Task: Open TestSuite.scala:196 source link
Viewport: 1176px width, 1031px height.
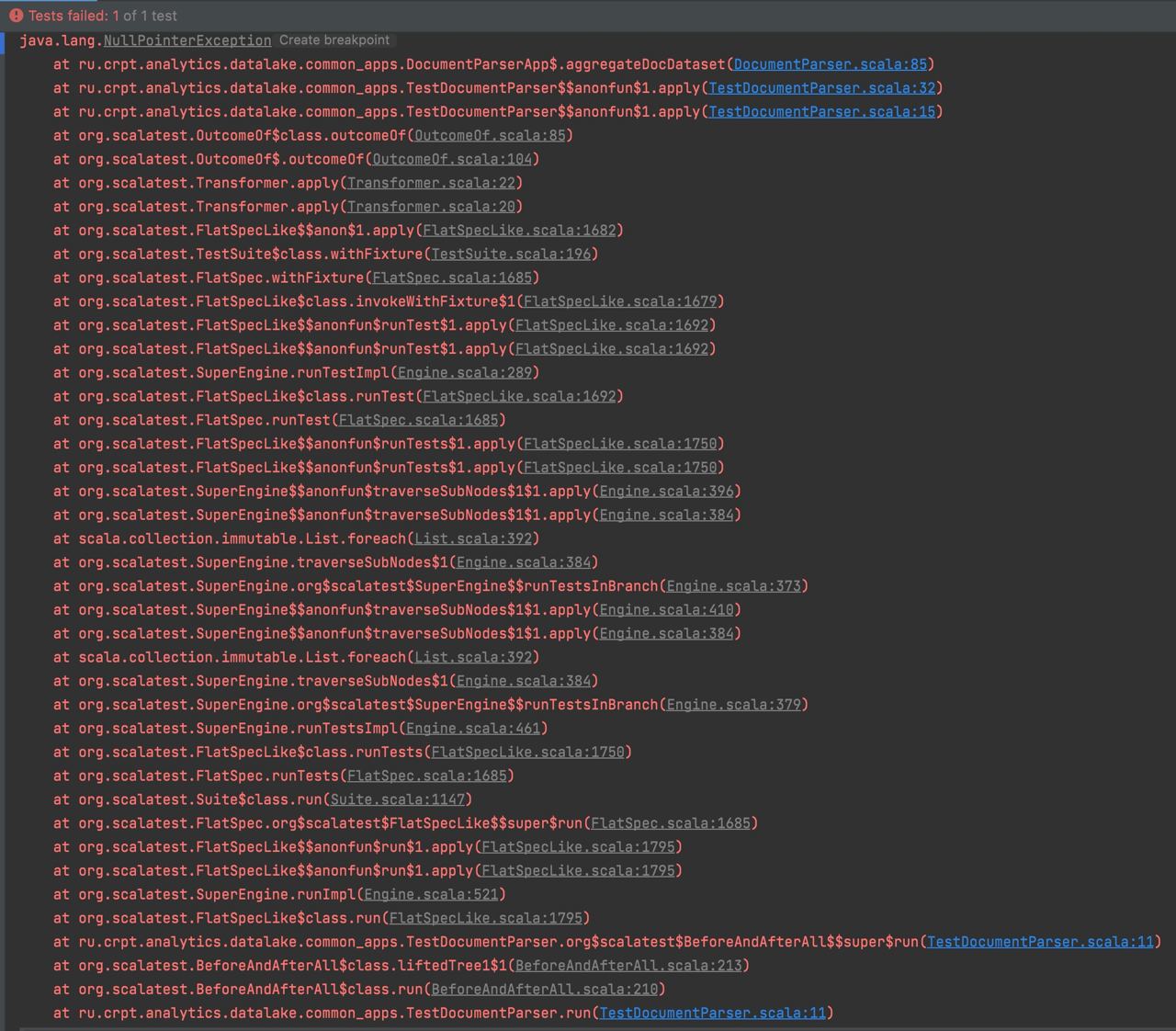Action: point(511,255)
